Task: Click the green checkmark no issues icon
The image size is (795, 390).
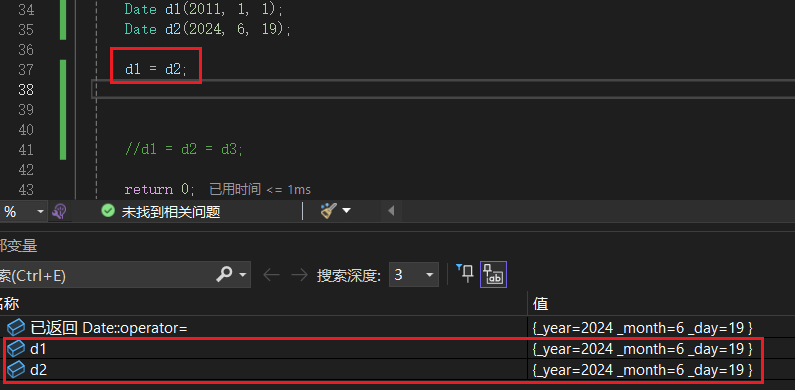Action: pyautogui.click(x=108, y=210)
